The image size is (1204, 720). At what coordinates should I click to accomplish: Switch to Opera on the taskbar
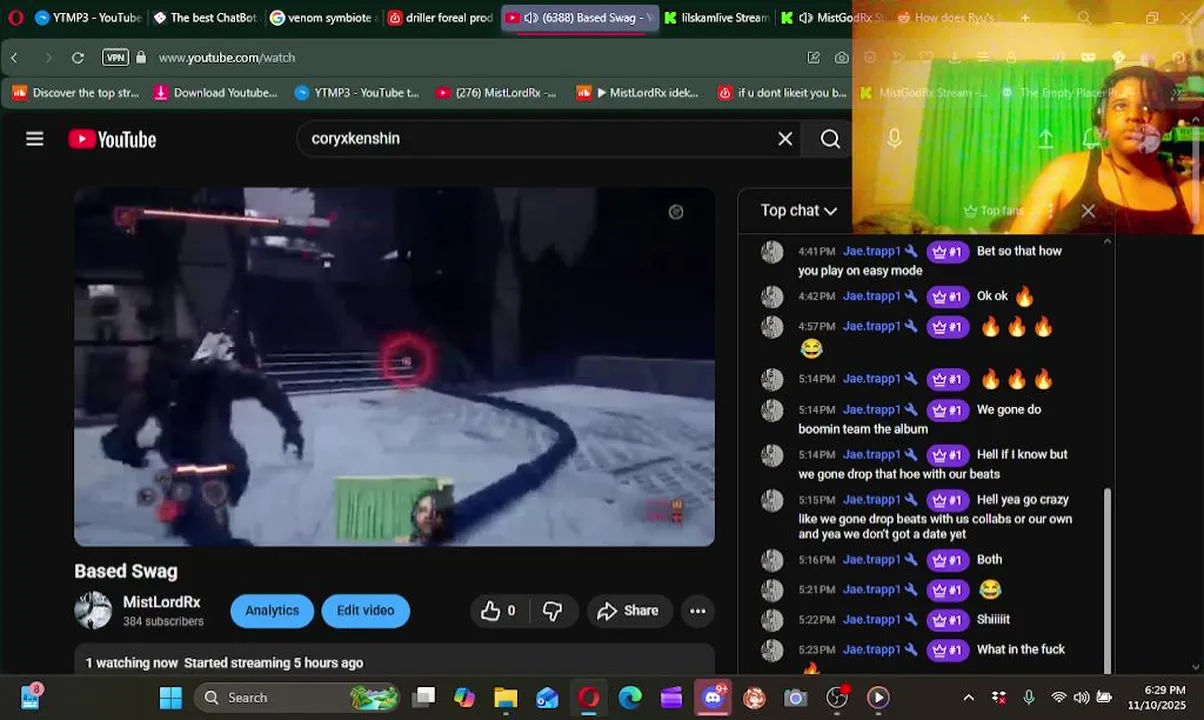tap(588, 698)
